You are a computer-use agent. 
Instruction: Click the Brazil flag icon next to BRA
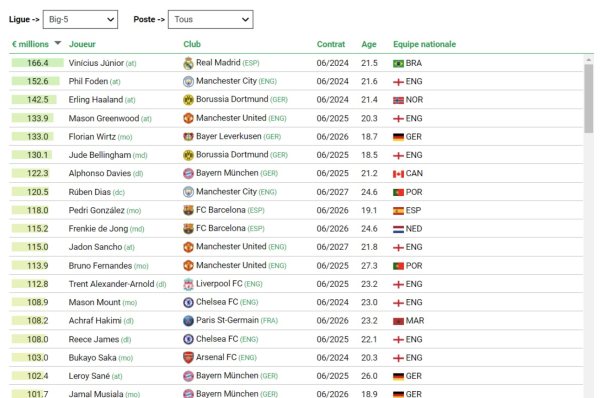pyautogui.click(x=398, y=64)
